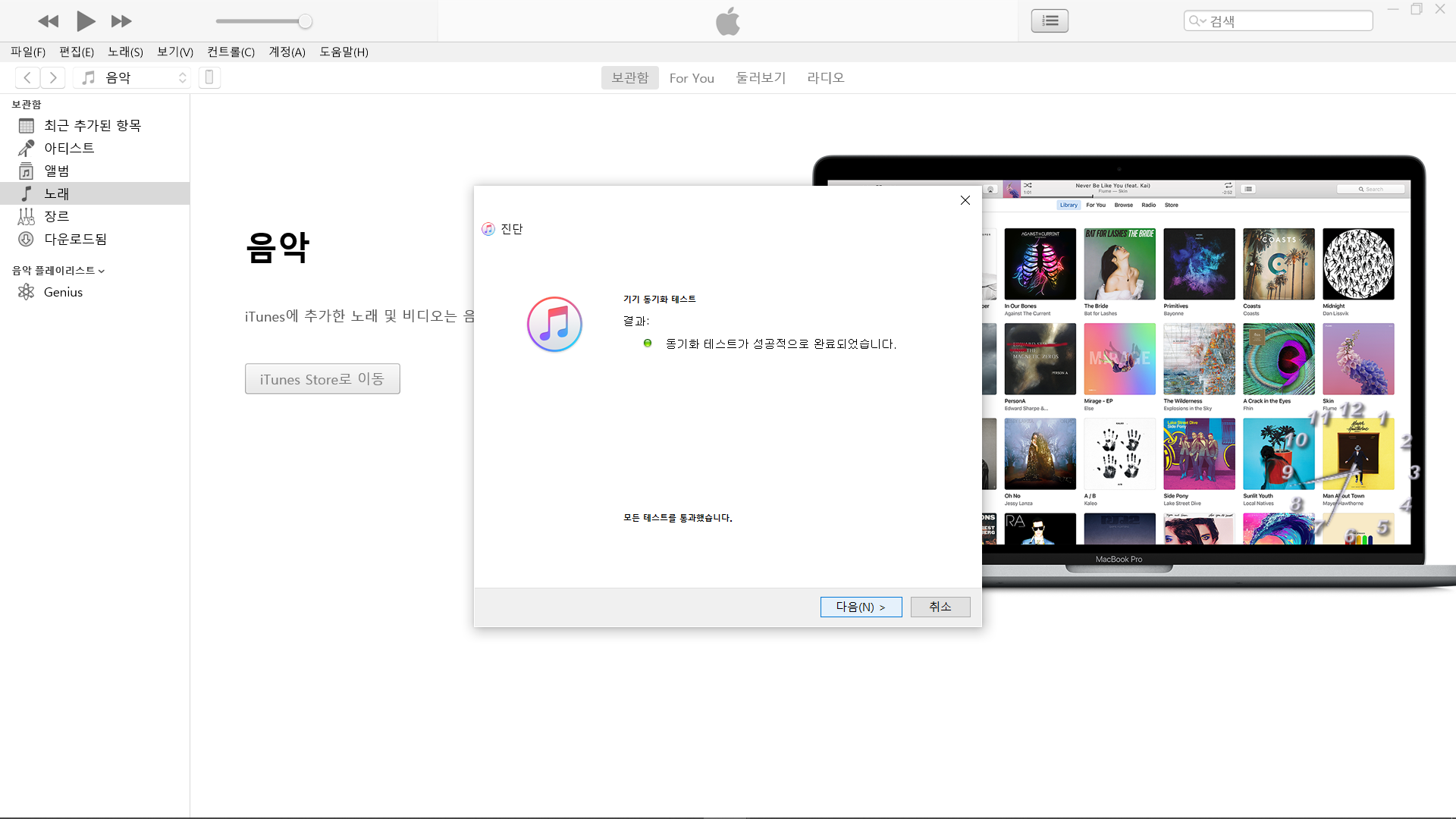Open the 계정(A) menu
Screen dimensions: 1456x819
(x=287, y=52)
